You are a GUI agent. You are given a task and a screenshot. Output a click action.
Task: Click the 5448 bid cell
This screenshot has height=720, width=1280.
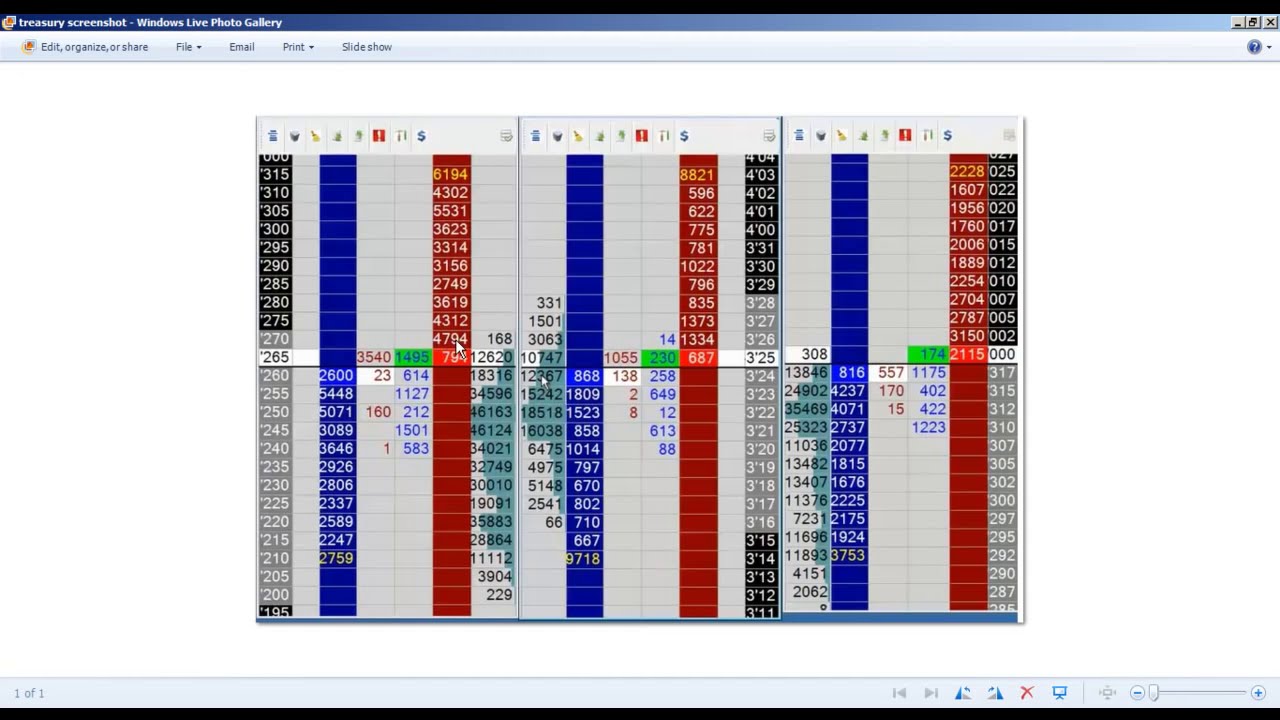click(x=336, y=394)
